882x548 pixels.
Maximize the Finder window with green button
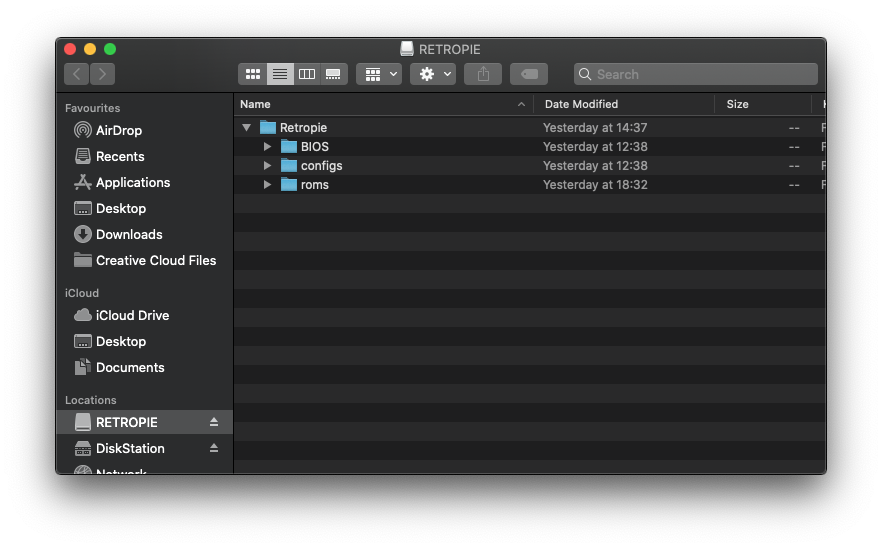[x=110, y=49]
